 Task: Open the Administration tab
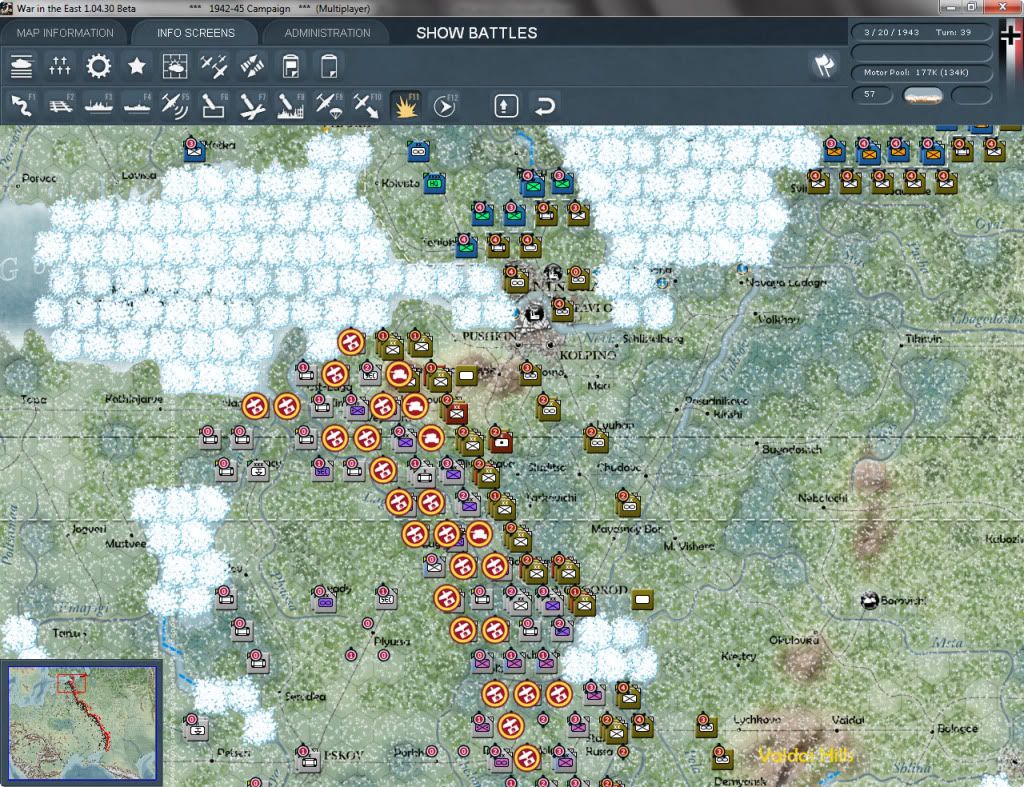(x=327, y=33)
